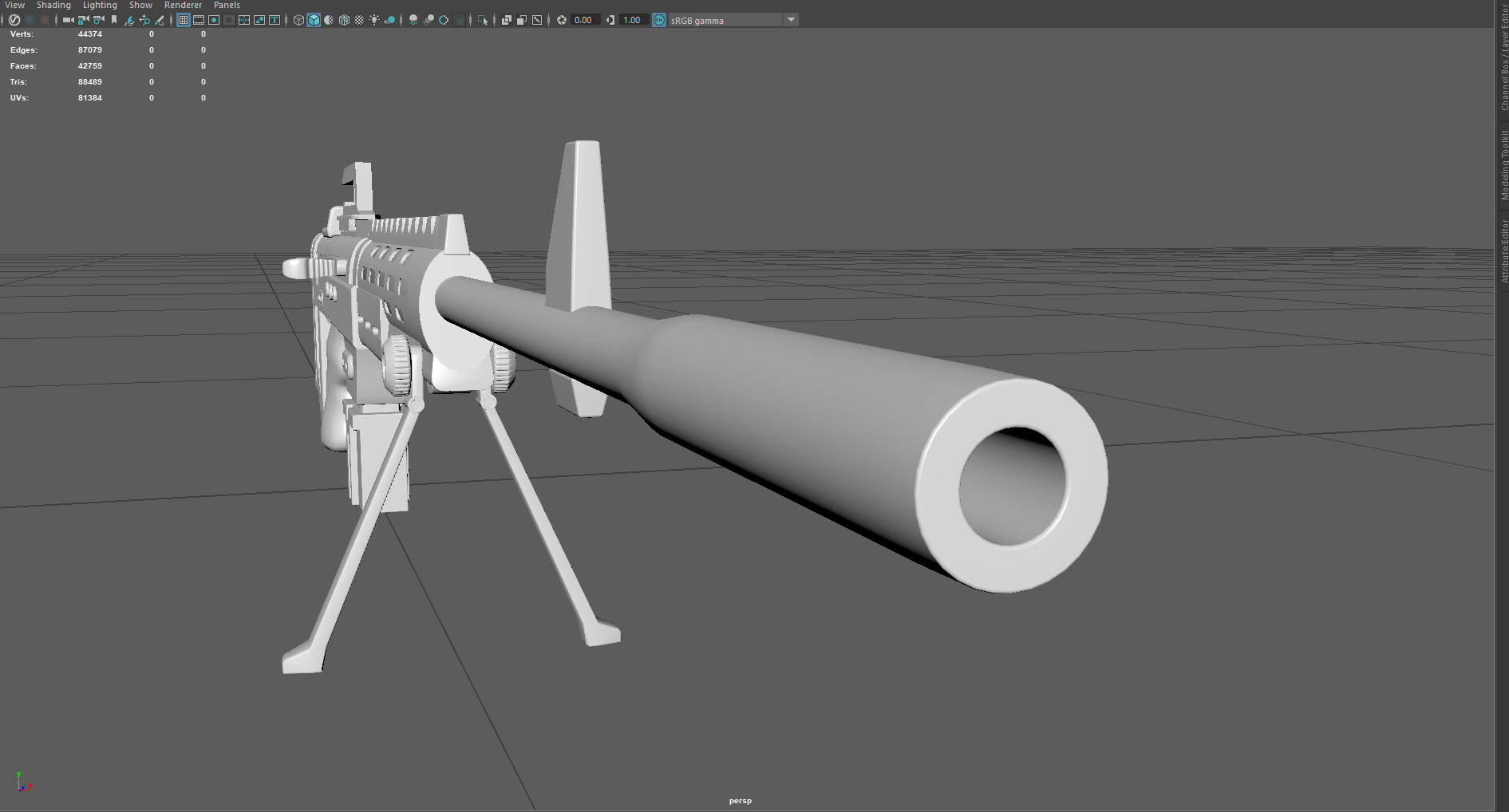Toggle the Safe Action icon
Screen dimensions: 1509x812
(259, 20)
